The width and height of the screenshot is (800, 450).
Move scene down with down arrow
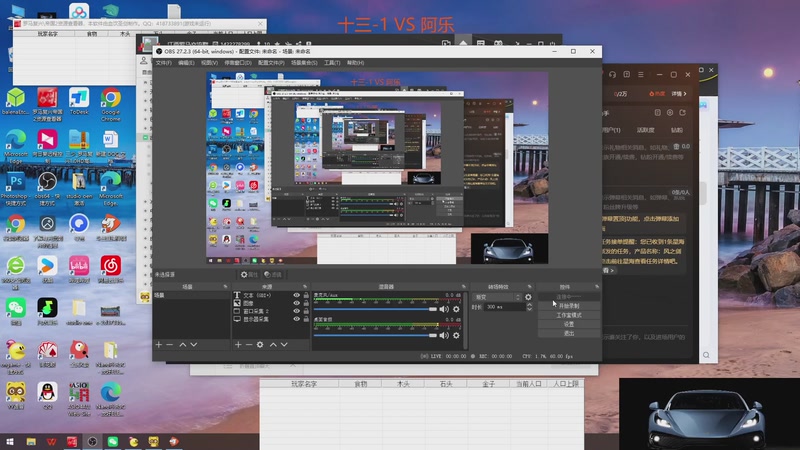click(x=194, y=345)
